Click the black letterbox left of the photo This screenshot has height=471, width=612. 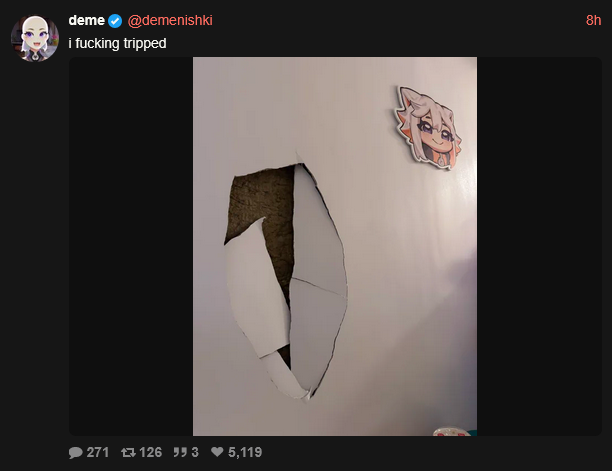click(x=131, y=247)
